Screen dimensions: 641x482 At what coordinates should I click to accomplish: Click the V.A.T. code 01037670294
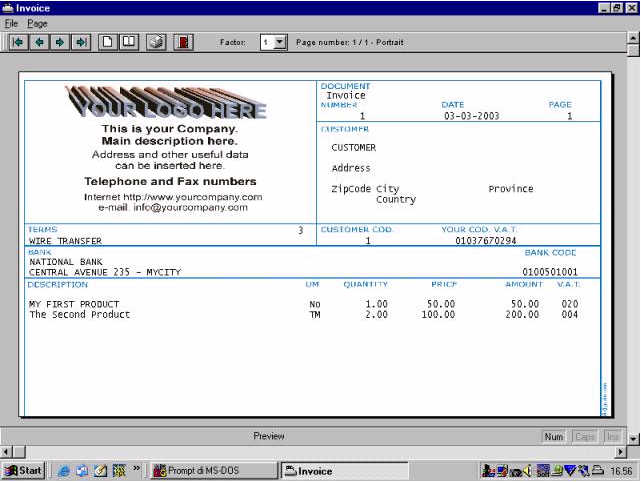[486, 241]
